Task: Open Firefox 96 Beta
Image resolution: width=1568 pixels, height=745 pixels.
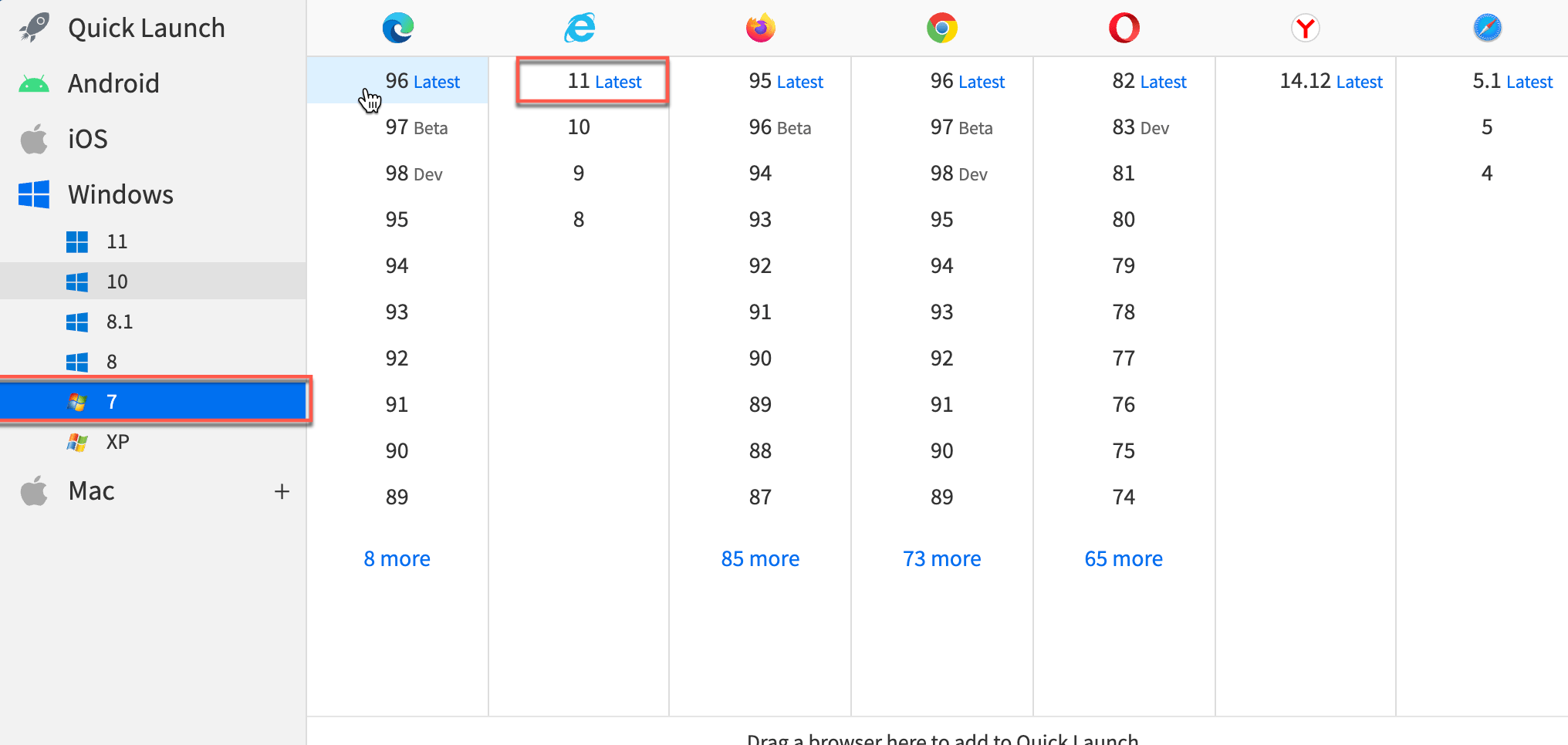Action: (x=779, y=127)
